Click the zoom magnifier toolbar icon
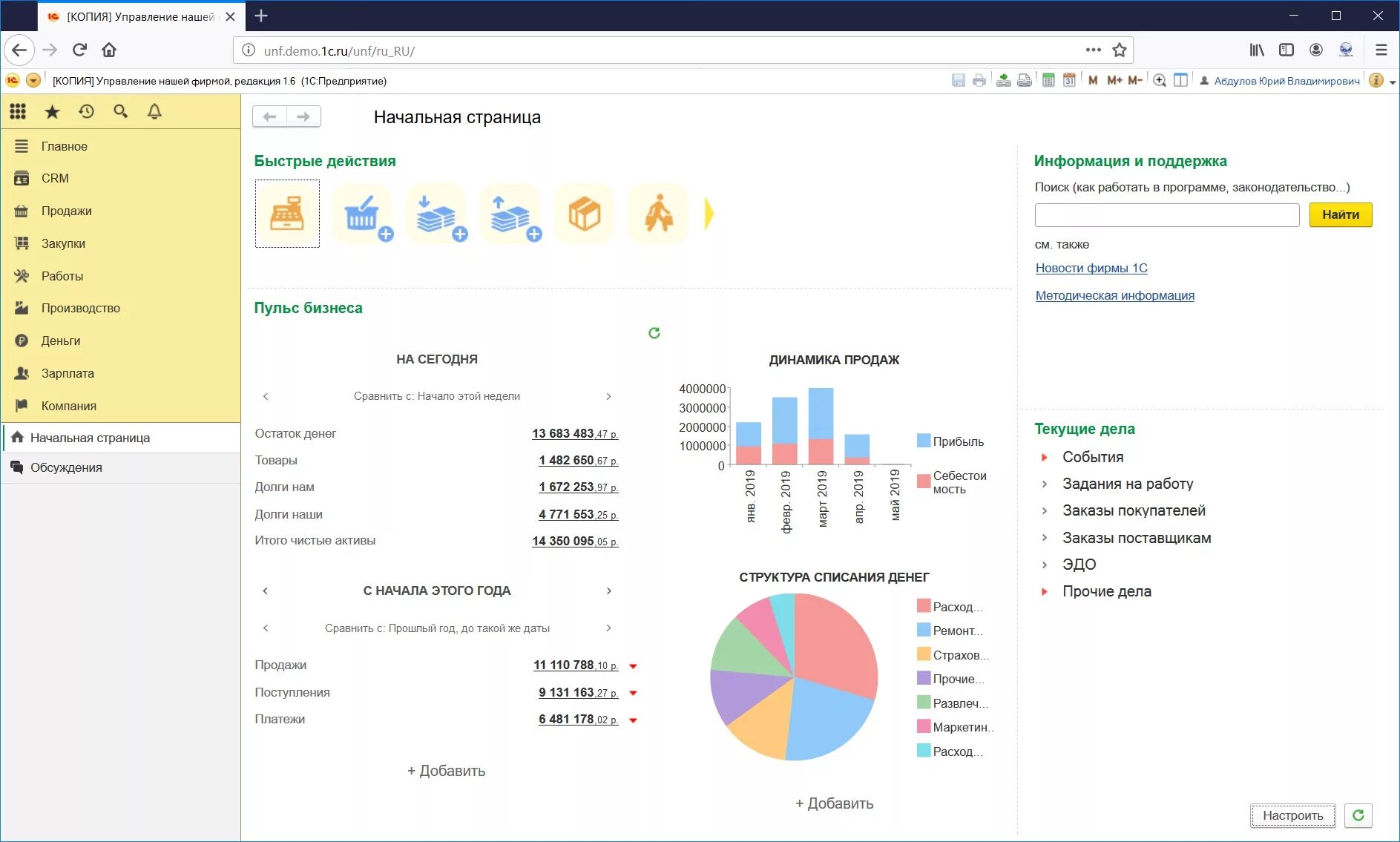The image size is (1400, 842). click(x=1160, y=80)
